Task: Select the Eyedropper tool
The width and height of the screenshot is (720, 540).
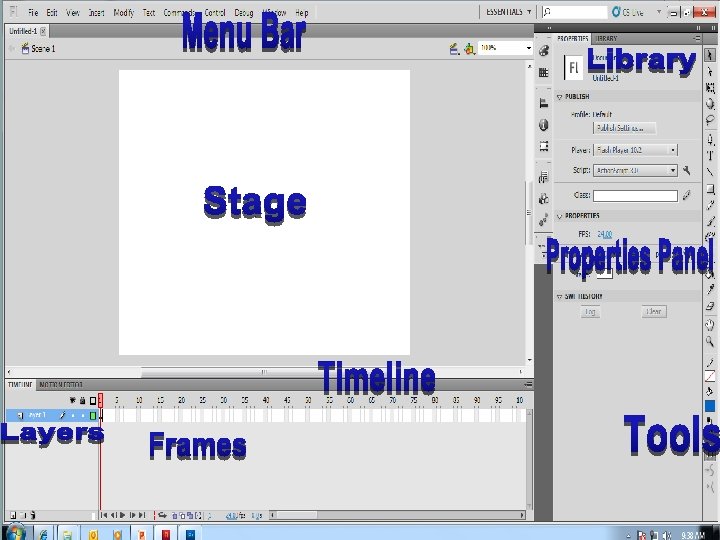Action: [x=710, y=289]
